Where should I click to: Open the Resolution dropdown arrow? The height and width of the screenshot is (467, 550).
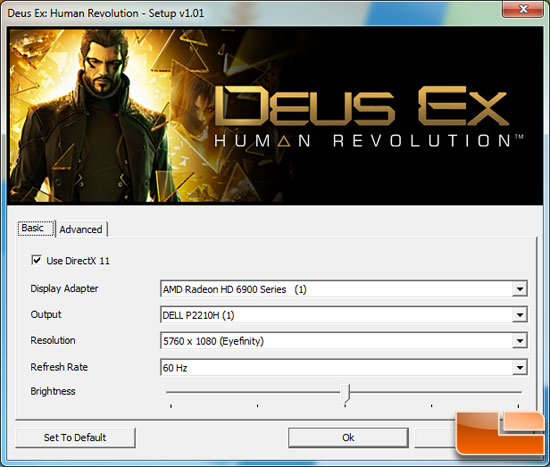point(519,341)
